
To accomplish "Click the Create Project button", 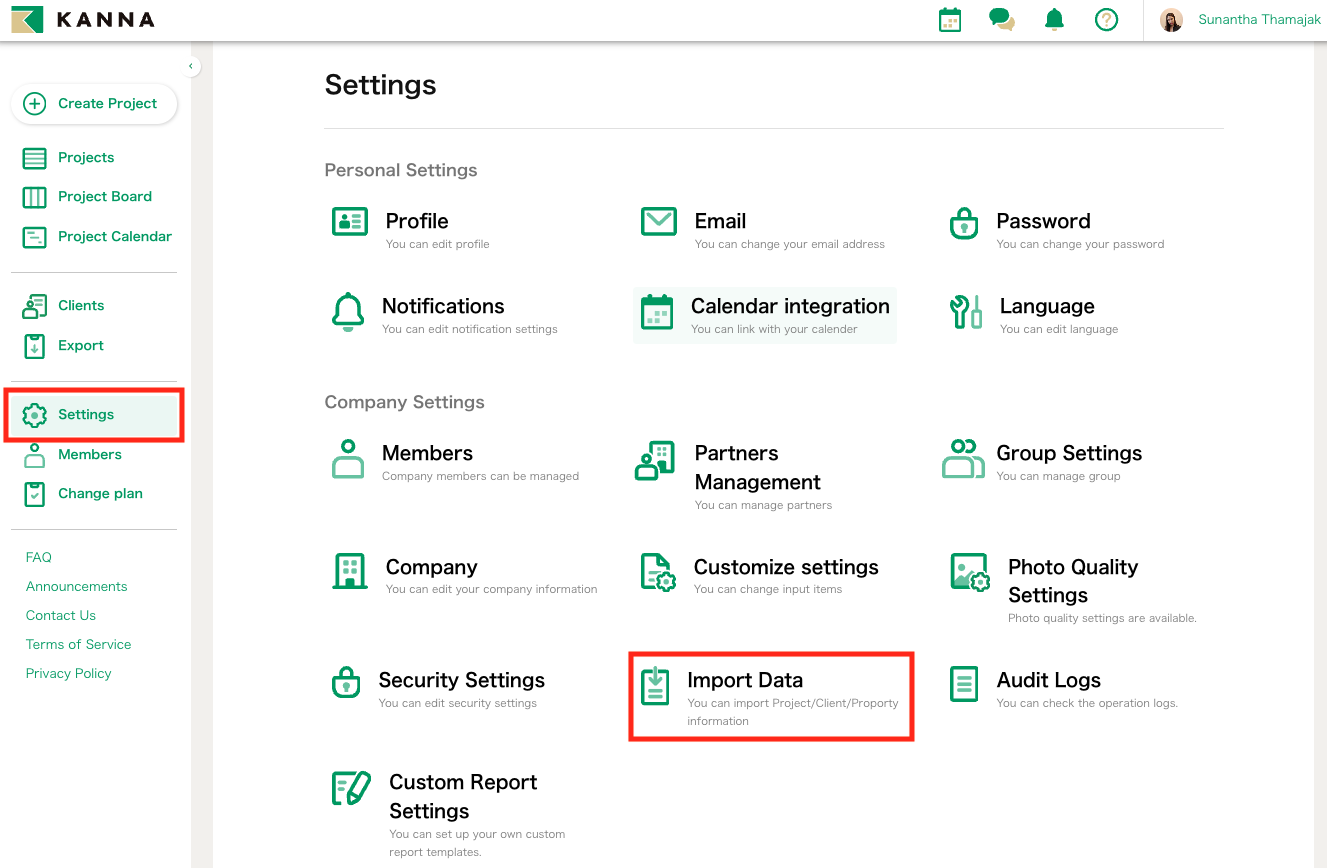I will click(93, 103).
